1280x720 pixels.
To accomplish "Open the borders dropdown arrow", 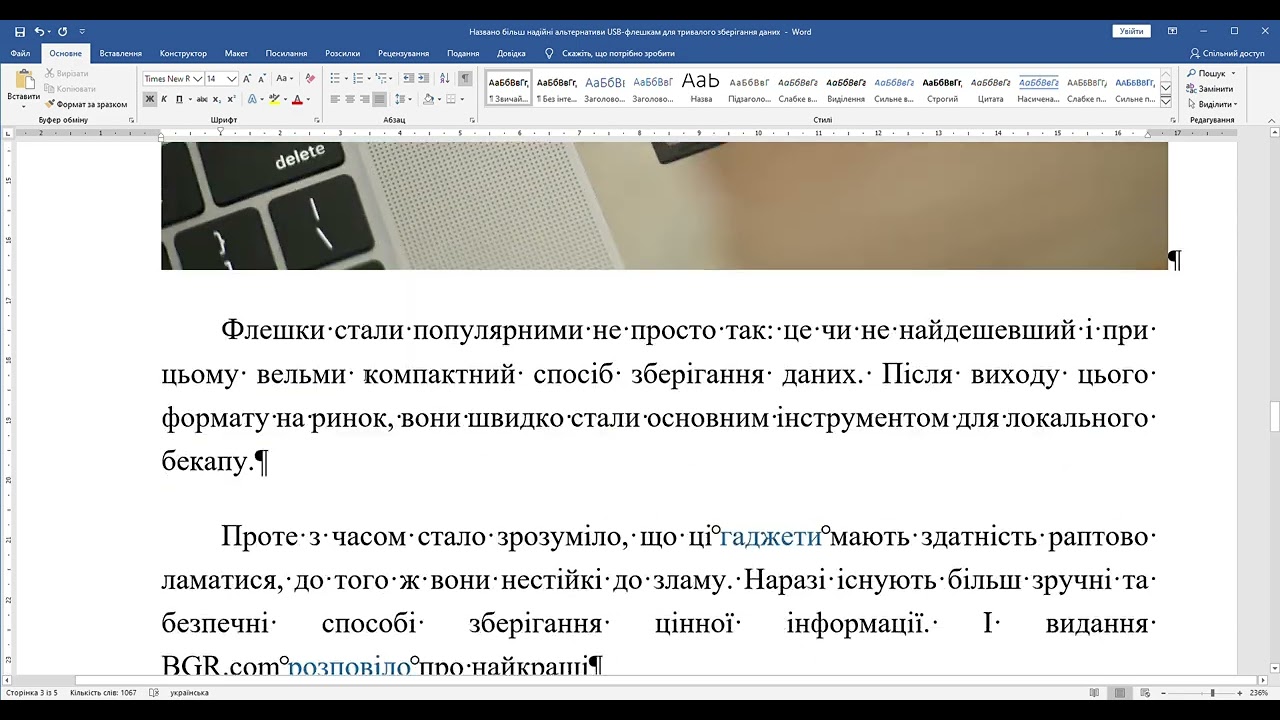I will tap(461, 99).
